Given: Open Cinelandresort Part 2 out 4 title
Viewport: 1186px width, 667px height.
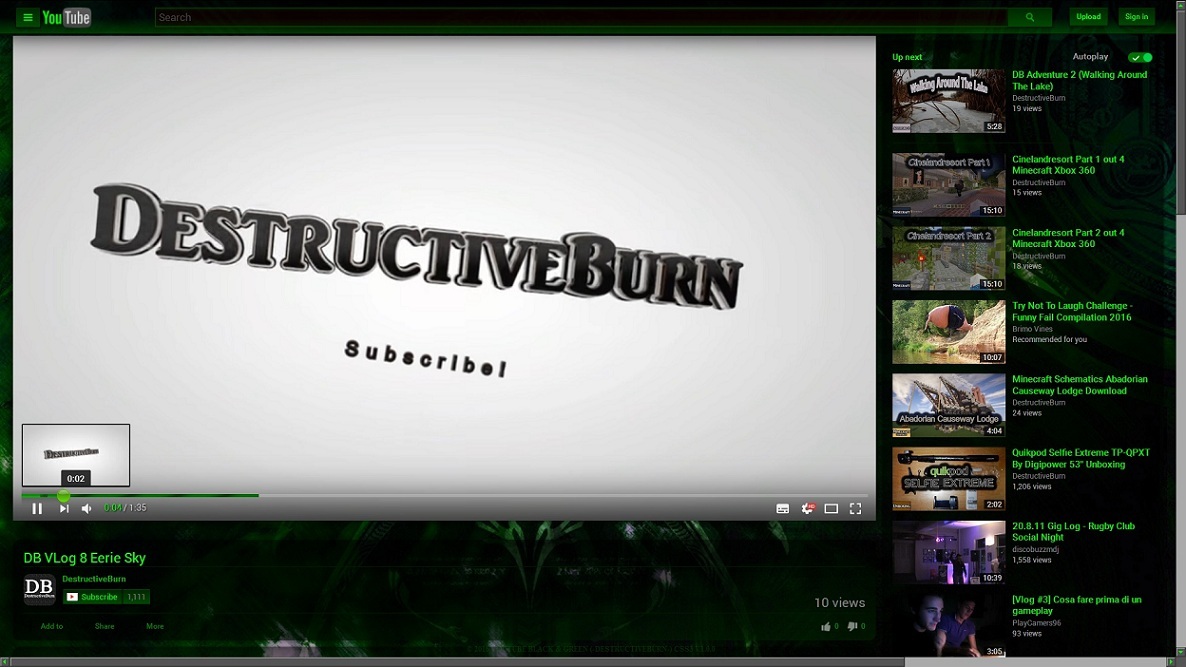Looking at the screenshot, I should point(1068,238).
